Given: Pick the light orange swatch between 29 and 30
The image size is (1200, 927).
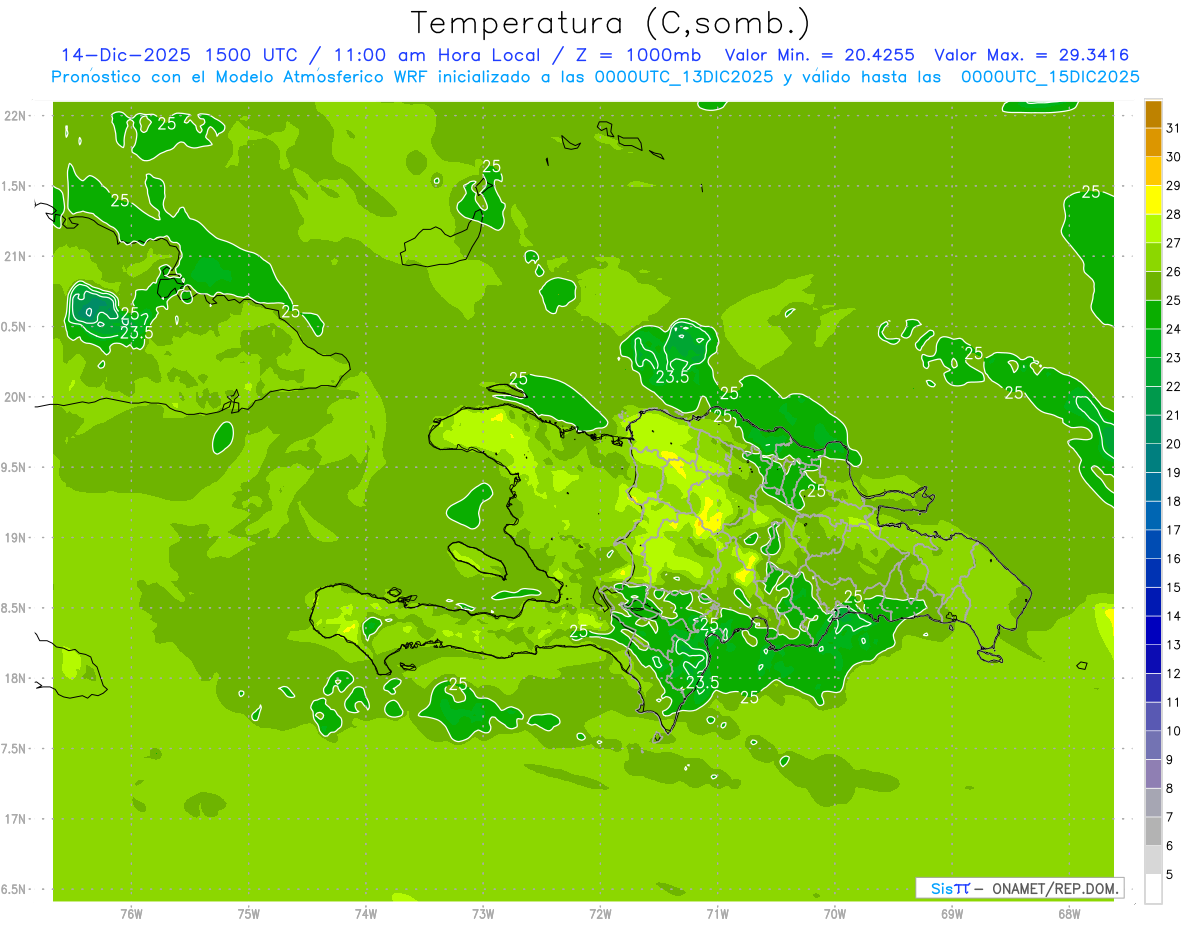Looking at the screenshot, I should [x=1153, y=171].
